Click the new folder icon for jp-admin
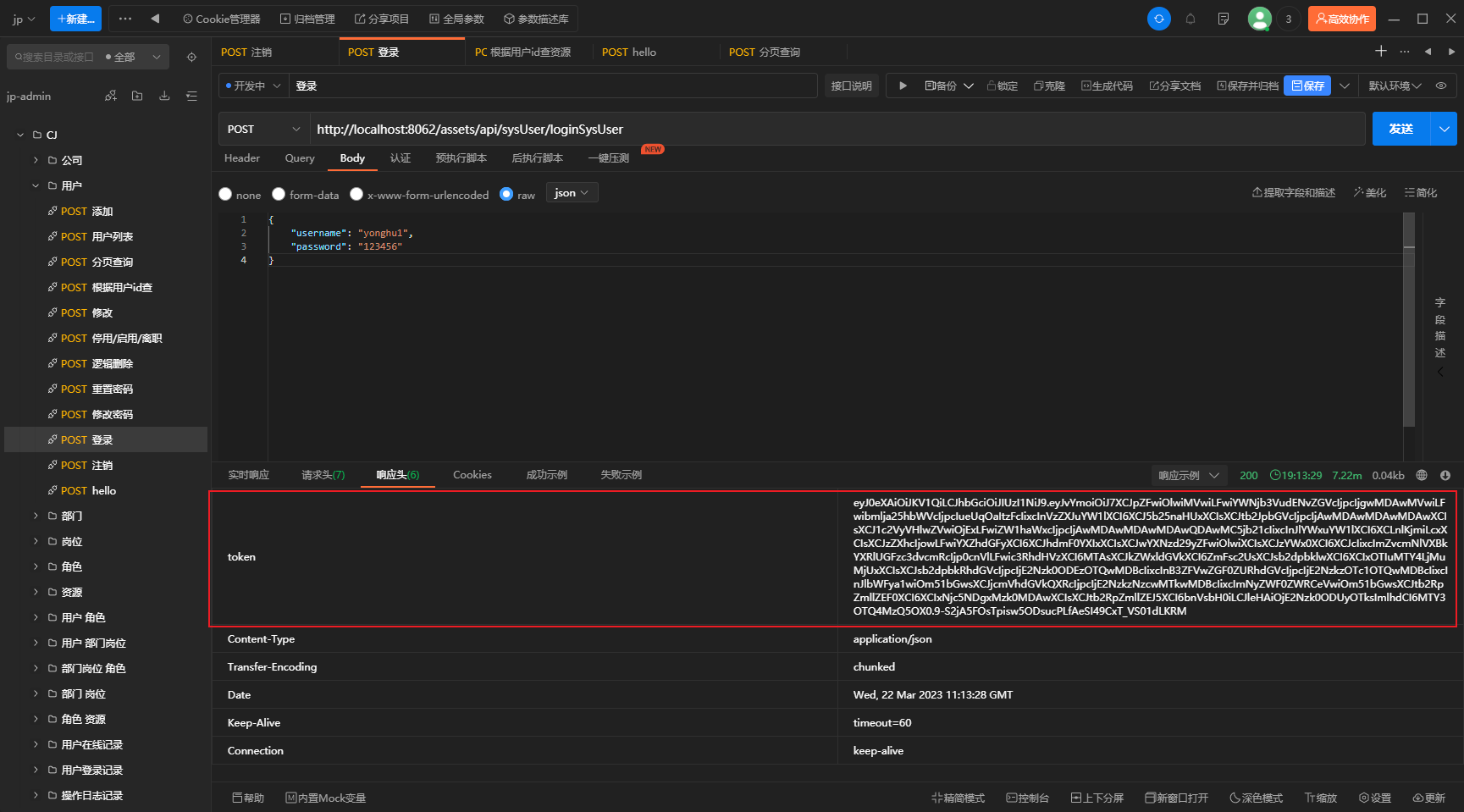The image size is (1464, 812). (137, 96)
